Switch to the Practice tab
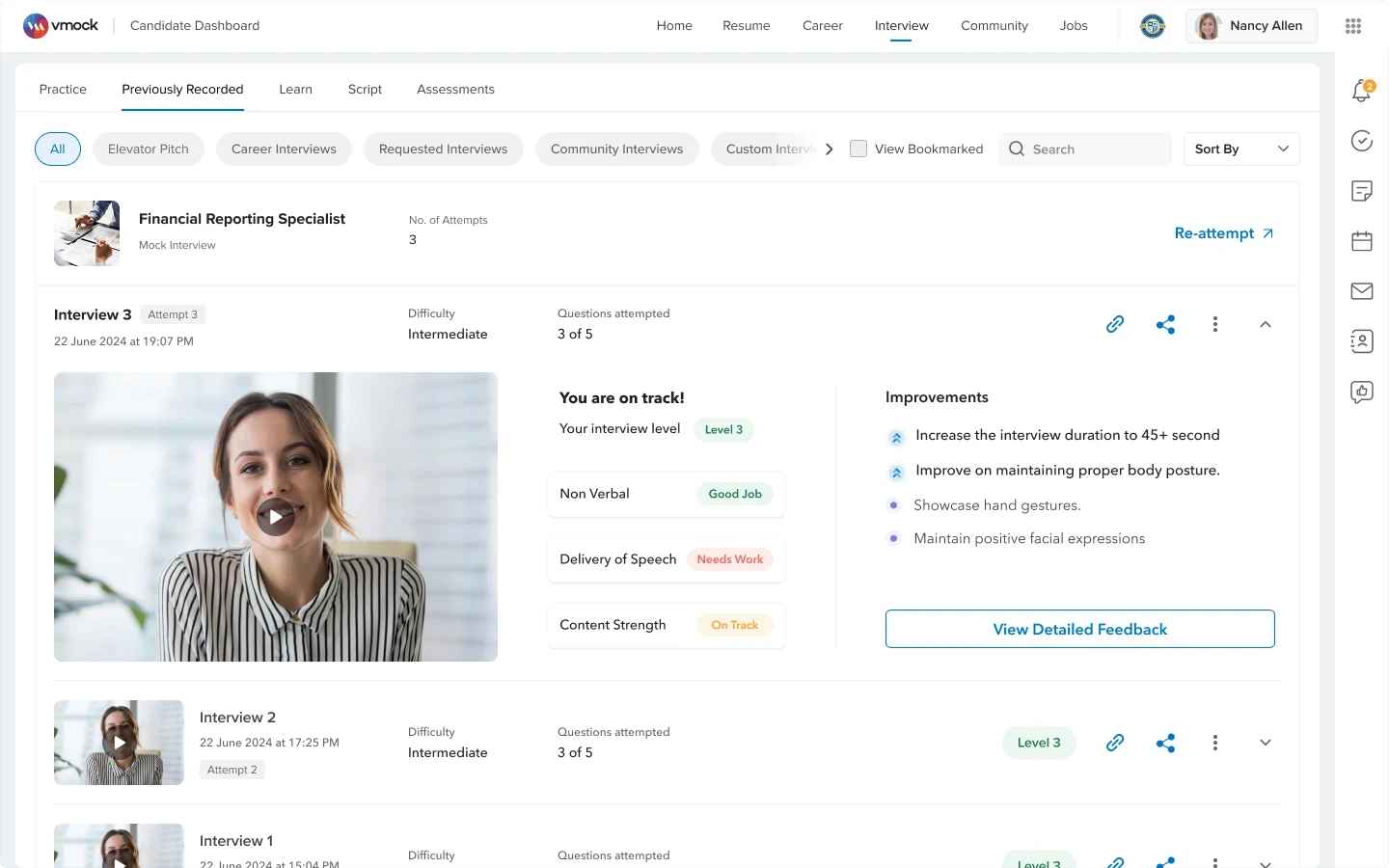 (x=63, y=89)
